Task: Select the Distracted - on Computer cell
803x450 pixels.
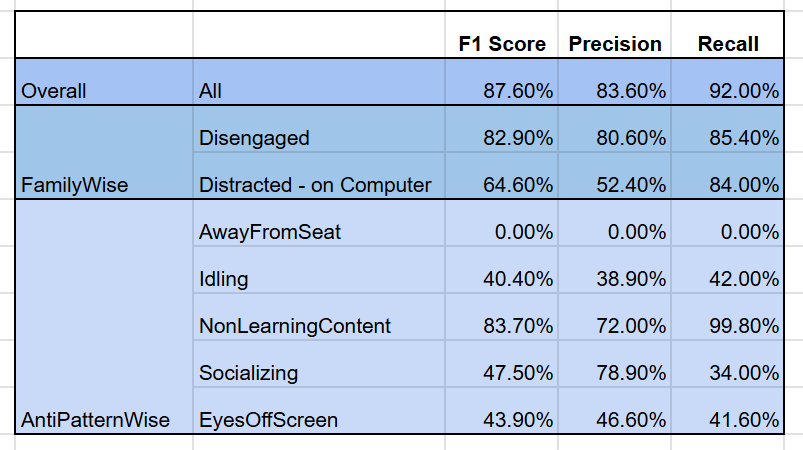Action: 315,185
